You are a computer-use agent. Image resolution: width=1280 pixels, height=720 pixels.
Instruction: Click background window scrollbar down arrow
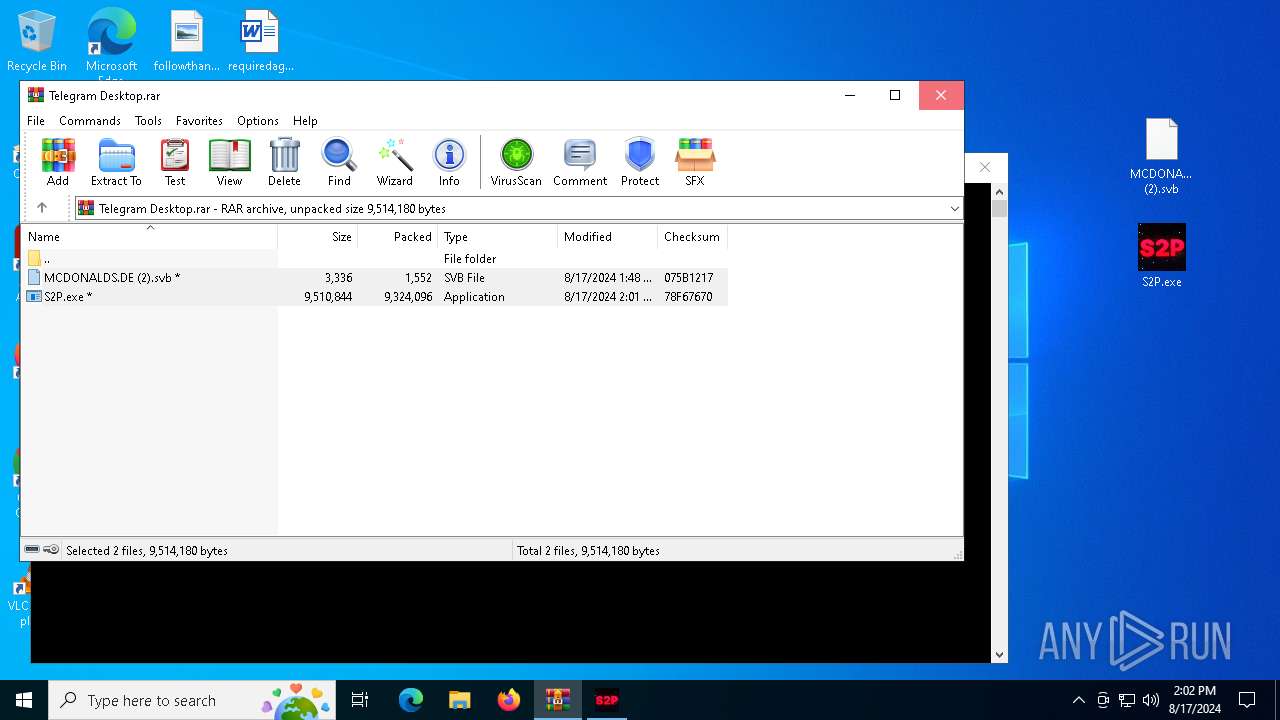click(999, 655)
